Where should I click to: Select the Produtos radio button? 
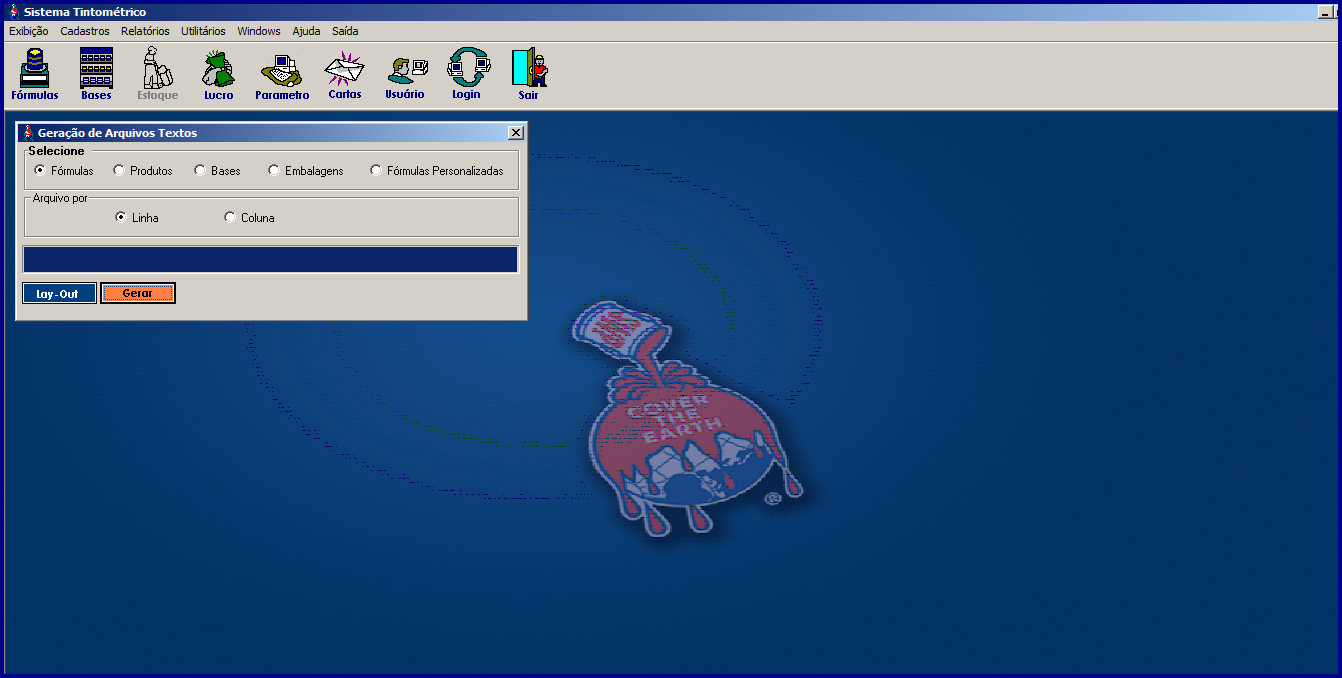coord(118,170)
